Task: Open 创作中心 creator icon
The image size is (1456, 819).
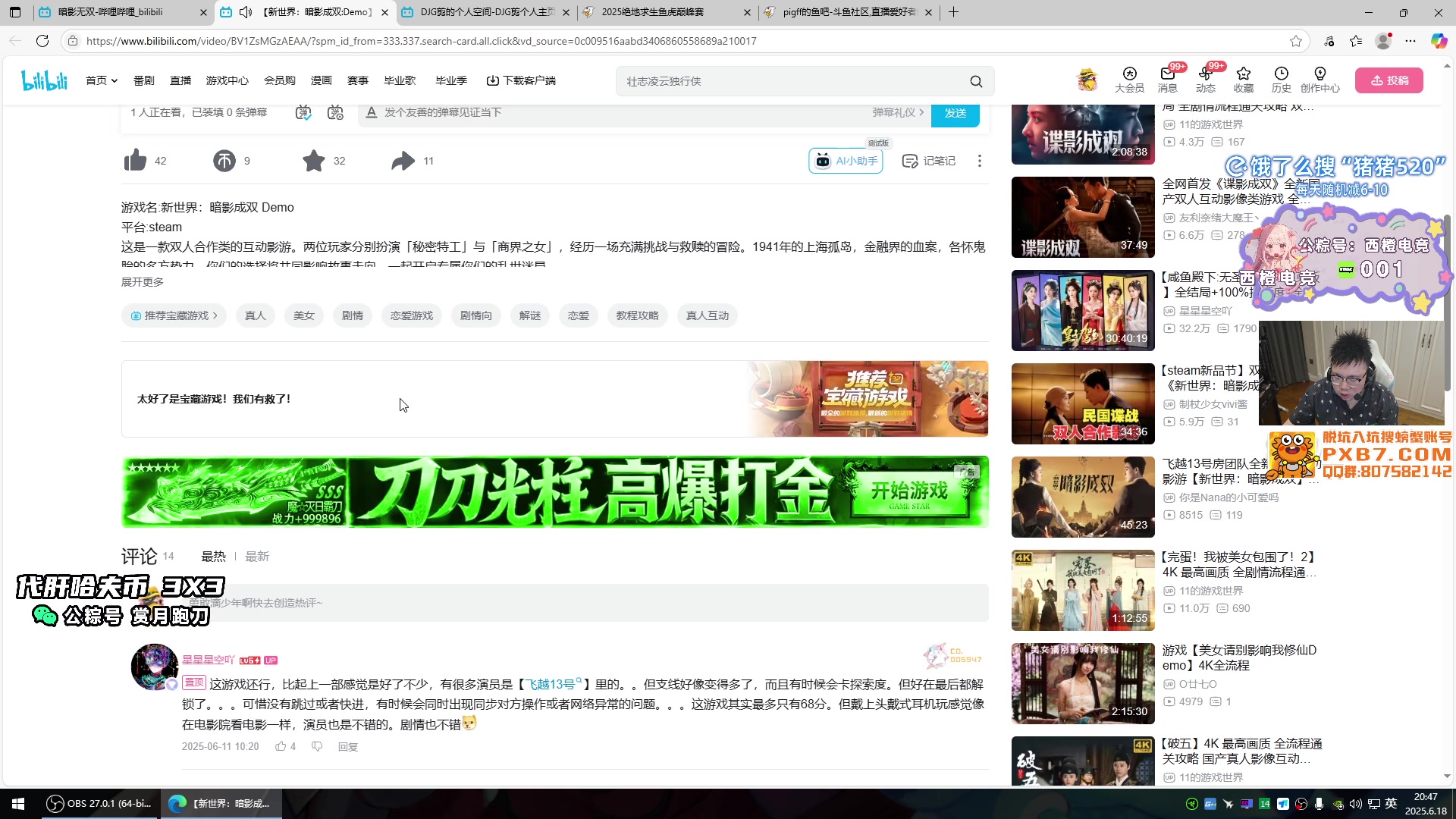Action: click(x=1320, y=80)
